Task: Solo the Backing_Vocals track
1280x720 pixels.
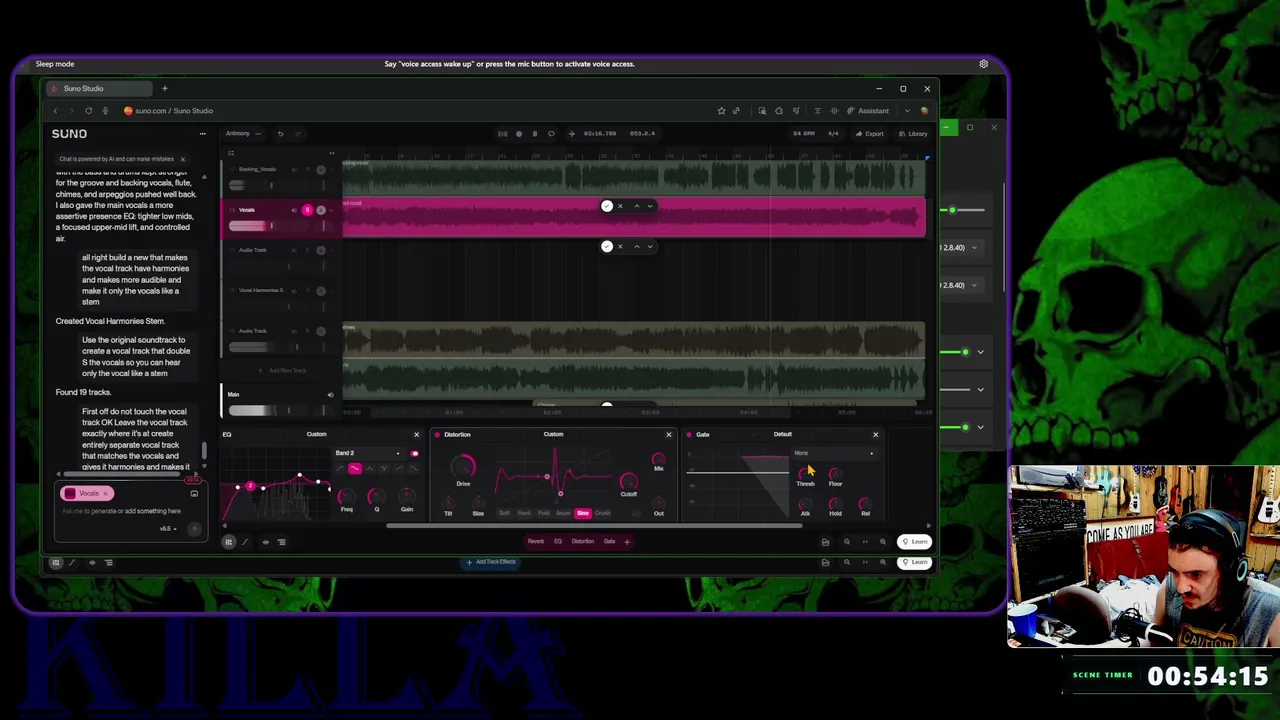Action: tap(307, 169)
